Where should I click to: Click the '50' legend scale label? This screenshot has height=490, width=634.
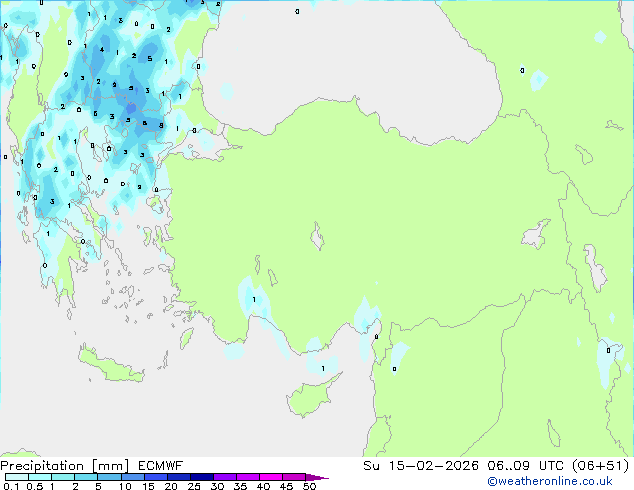pyautogui.click(x=309, y=486)
